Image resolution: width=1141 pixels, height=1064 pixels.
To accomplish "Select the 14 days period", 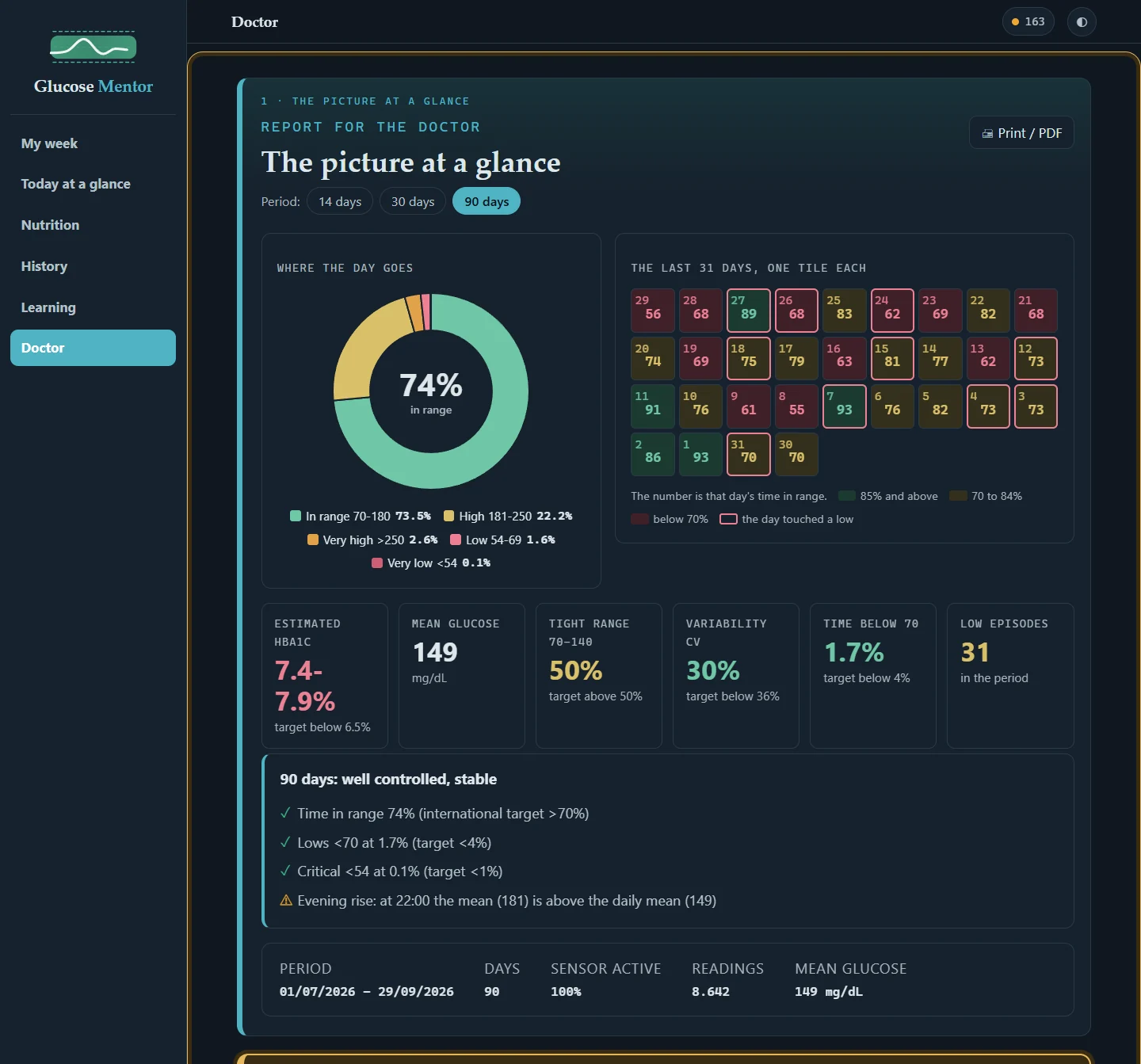I will [340, 201].
